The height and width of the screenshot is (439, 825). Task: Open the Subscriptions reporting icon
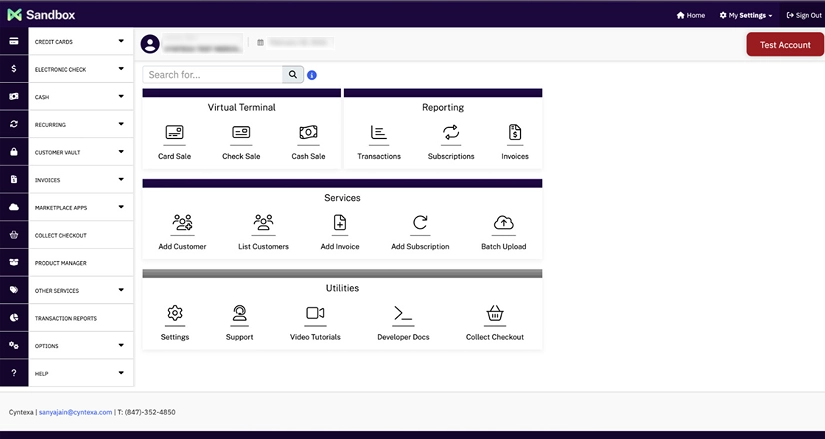pyautogui.click(x=451, y=132)
